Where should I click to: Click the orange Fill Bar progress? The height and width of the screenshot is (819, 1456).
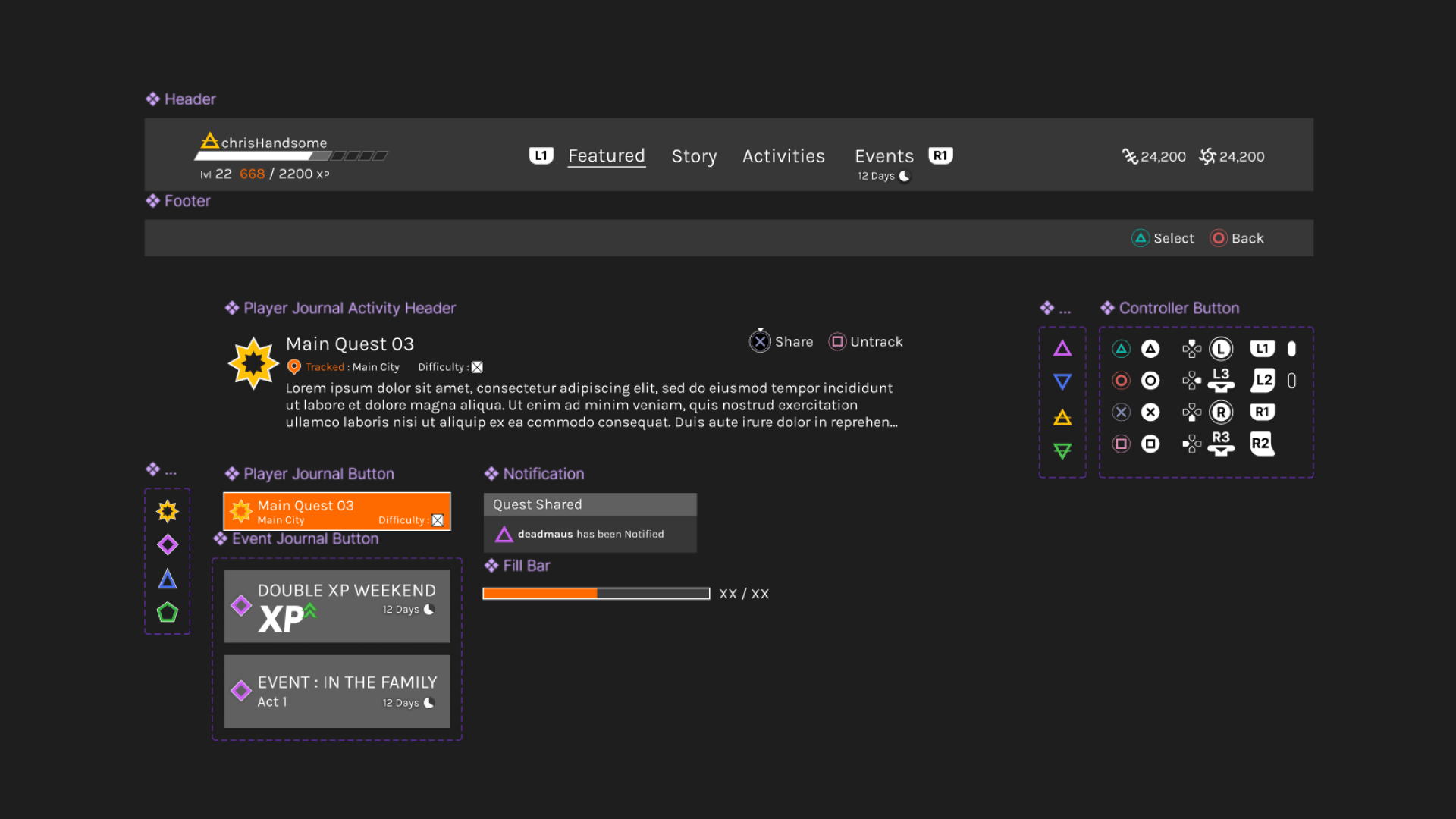[x=539, y=594]
